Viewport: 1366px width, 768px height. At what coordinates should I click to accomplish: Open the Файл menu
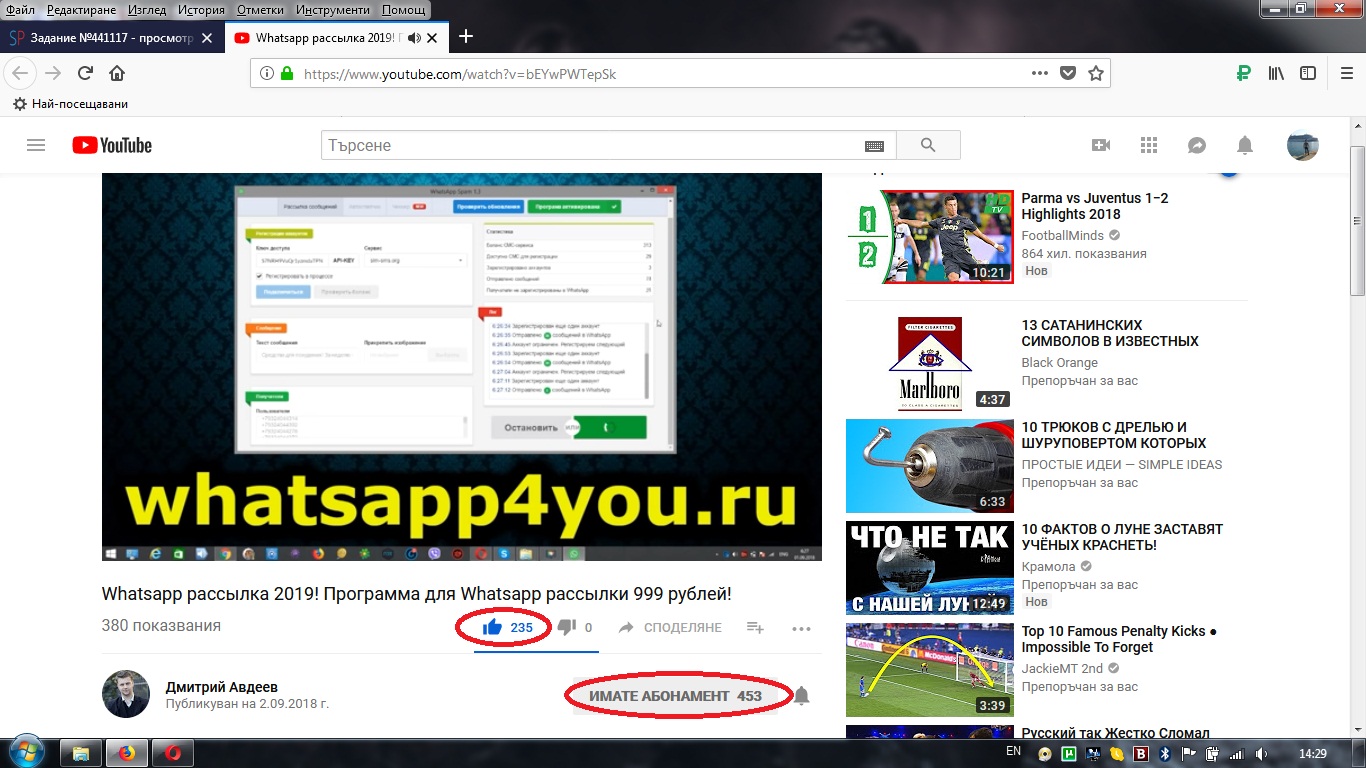[20, 10]
